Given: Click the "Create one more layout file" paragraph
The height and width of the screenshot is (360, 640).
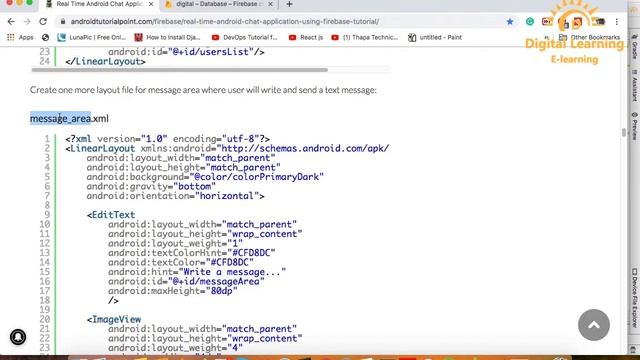Looking at the screenshot, I should (203, 90).
